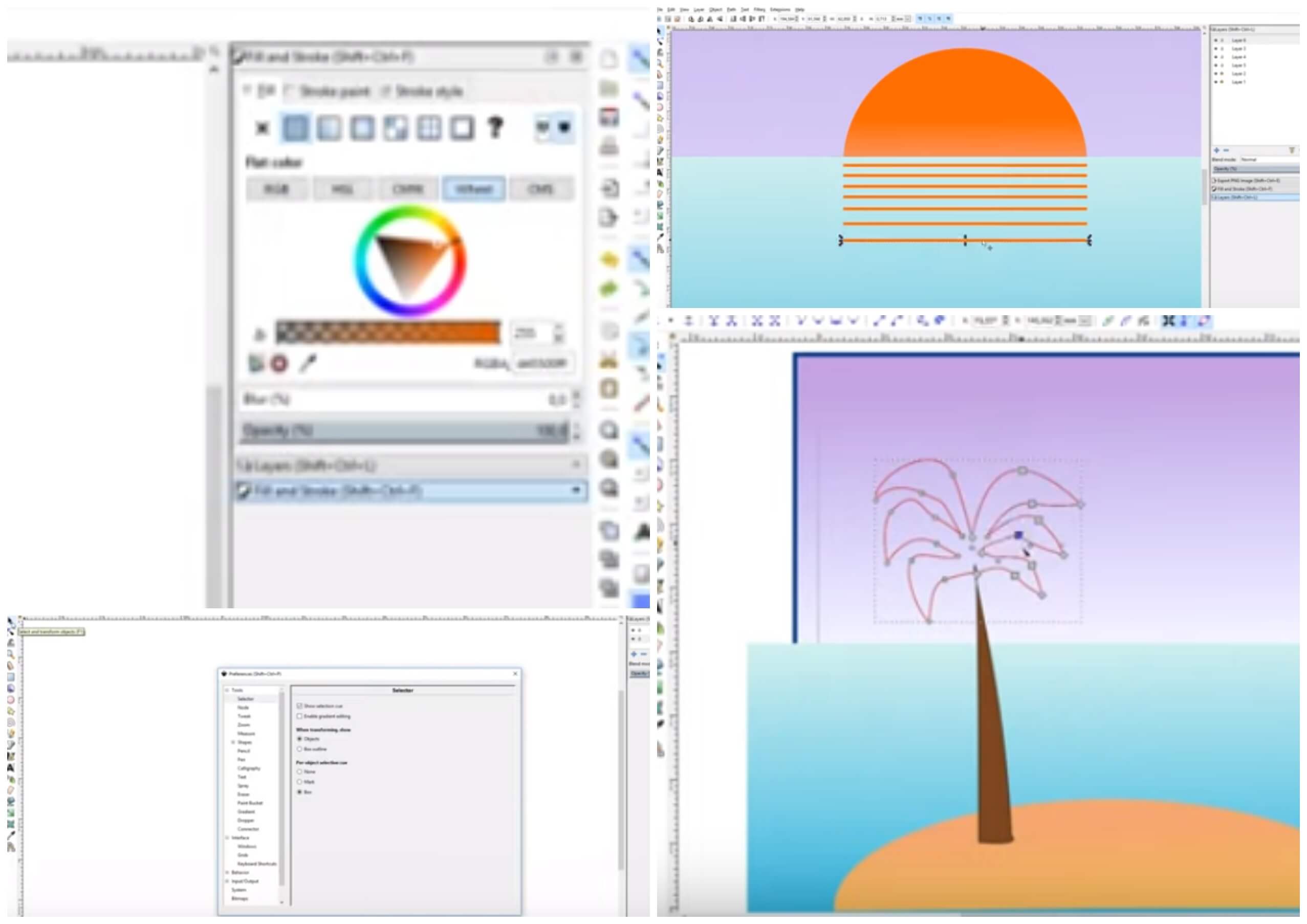The width and height of the screenshot is (1307, 924).
Task: Click the CMS color mode button
Action: (541, 189)
